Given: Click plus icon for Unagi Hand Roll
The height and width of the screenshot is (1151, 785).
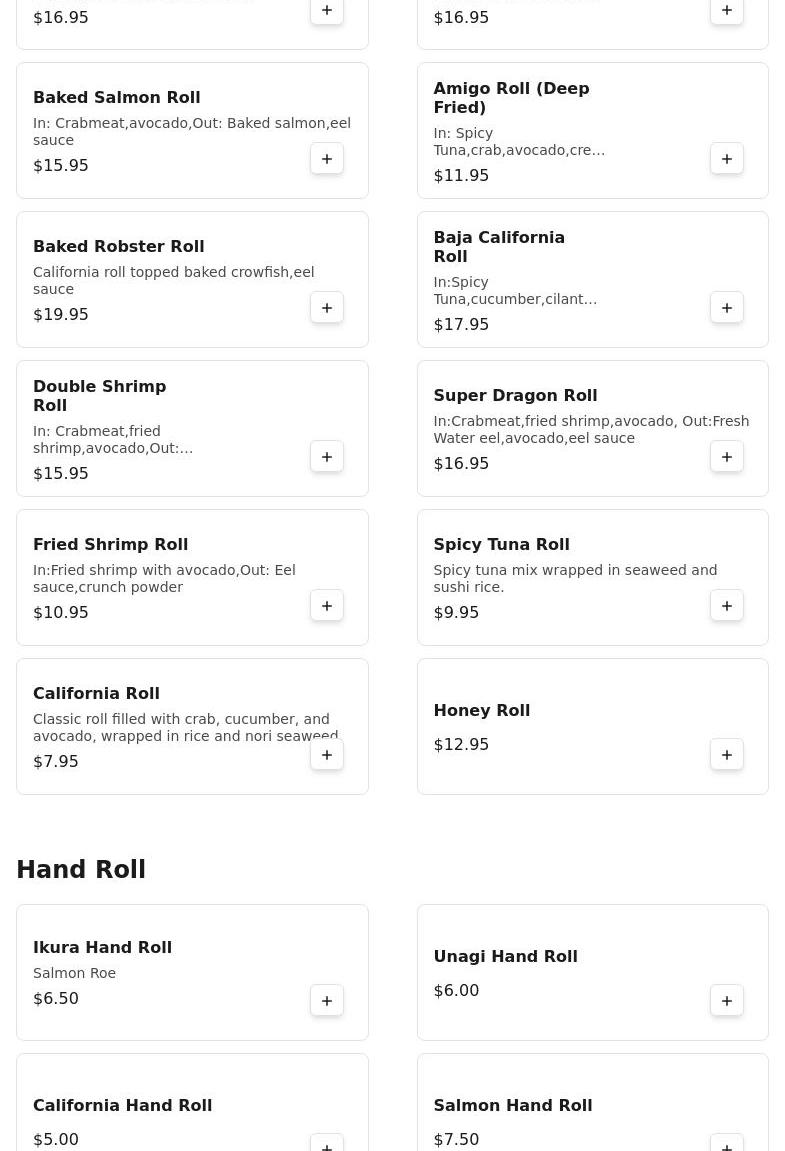Looking at the screenshot, I should coord(727,1001).
